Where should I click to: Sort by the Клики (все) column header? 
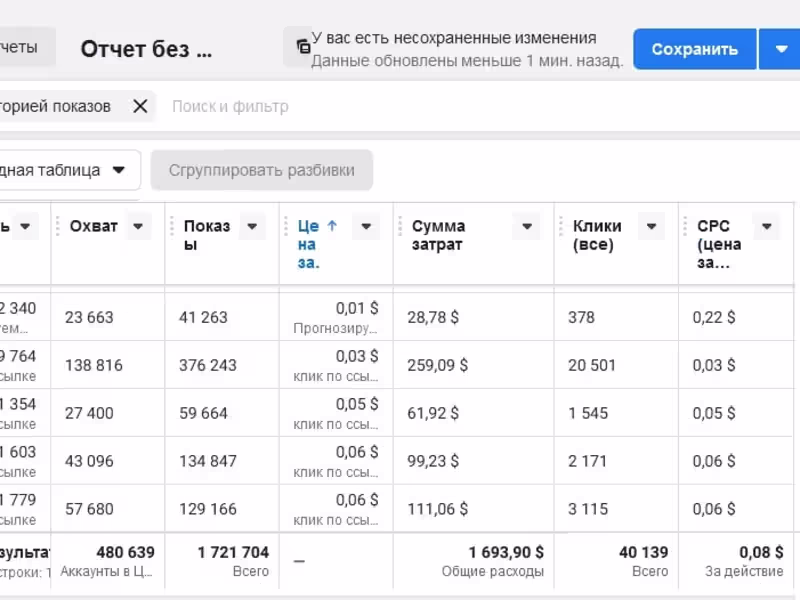[597, 235]
